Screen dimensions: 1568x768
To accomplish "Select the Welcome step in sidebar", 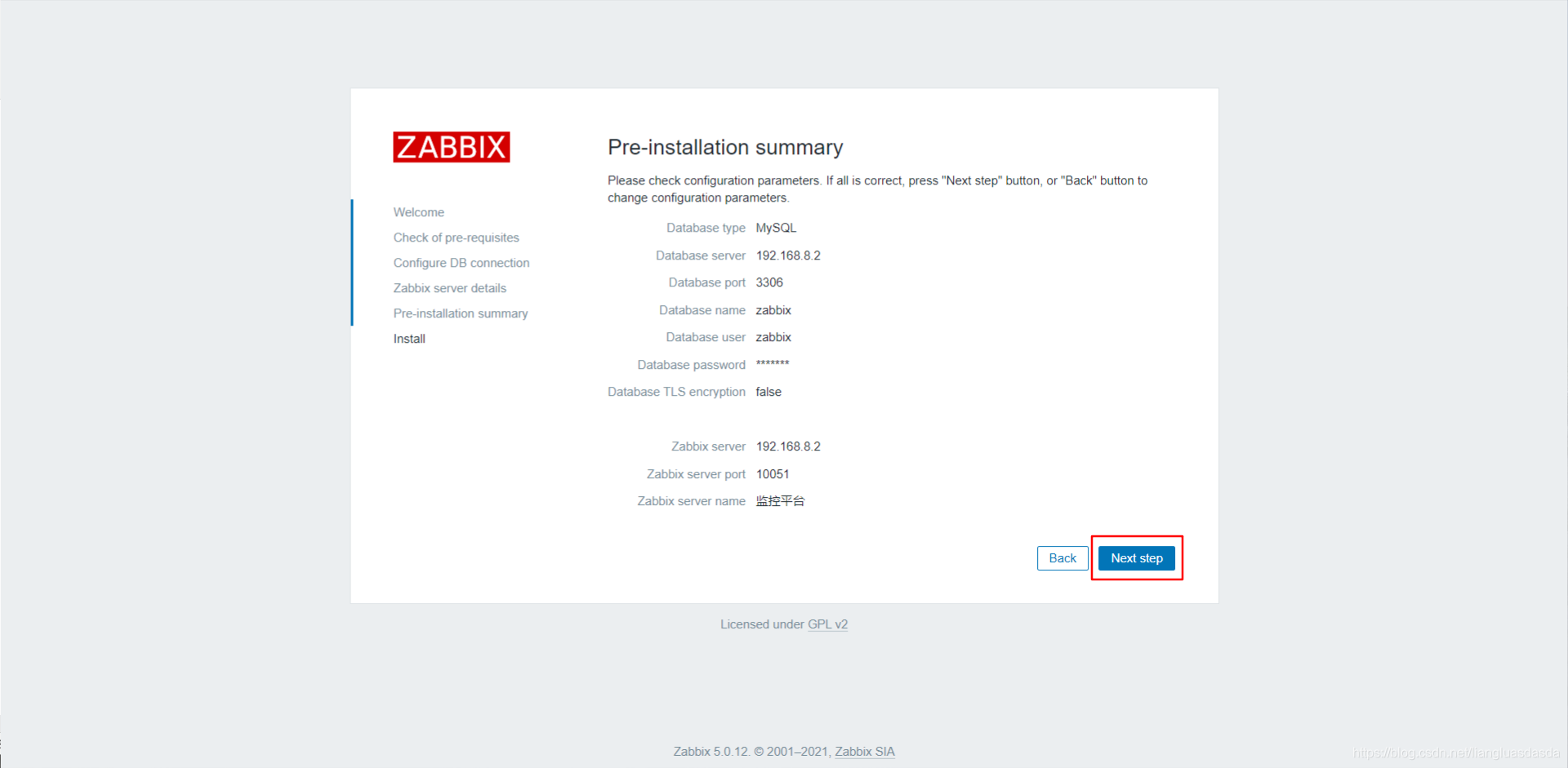I will click(419, 212).
